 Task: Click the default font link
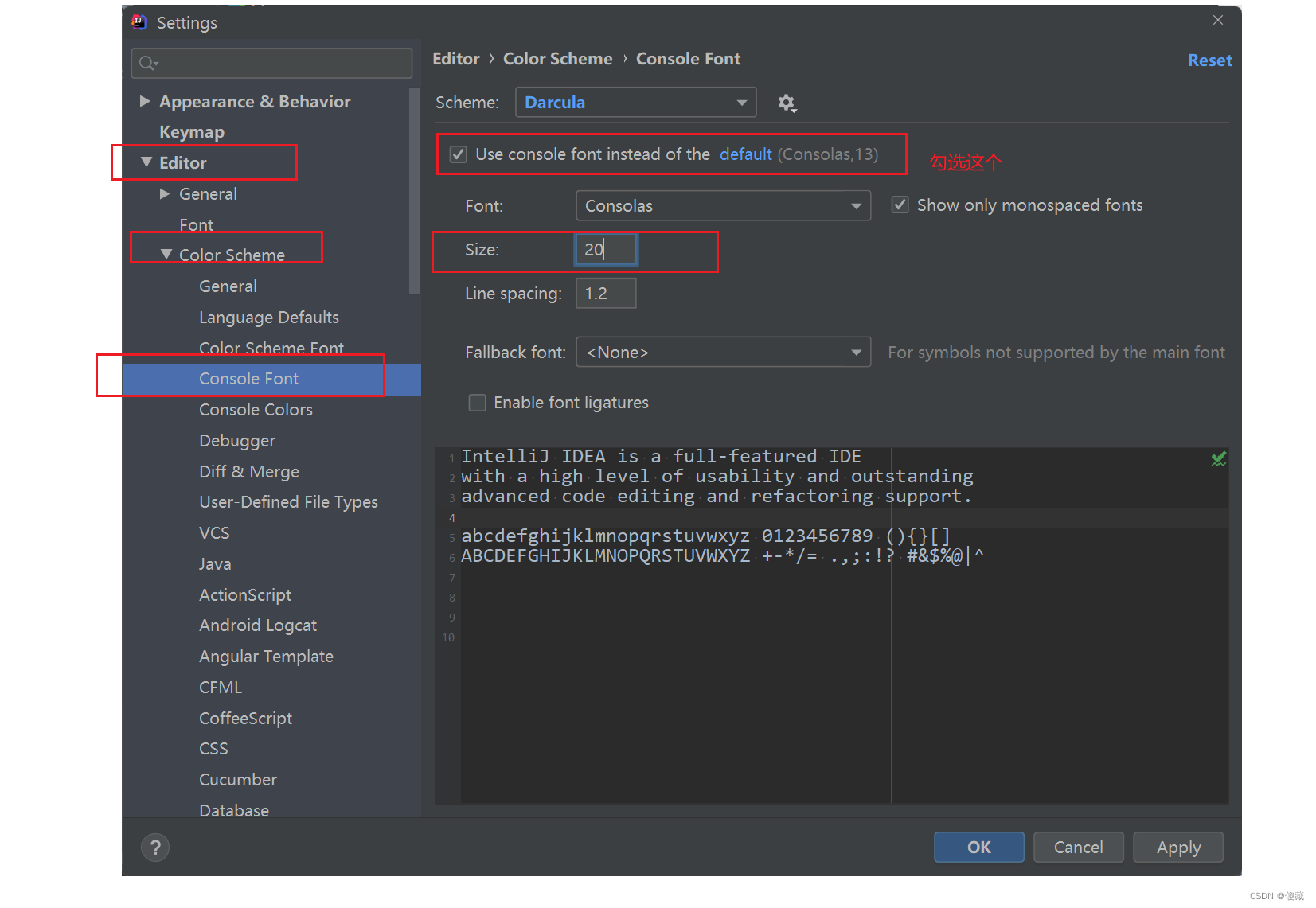(x=746, y=154)
